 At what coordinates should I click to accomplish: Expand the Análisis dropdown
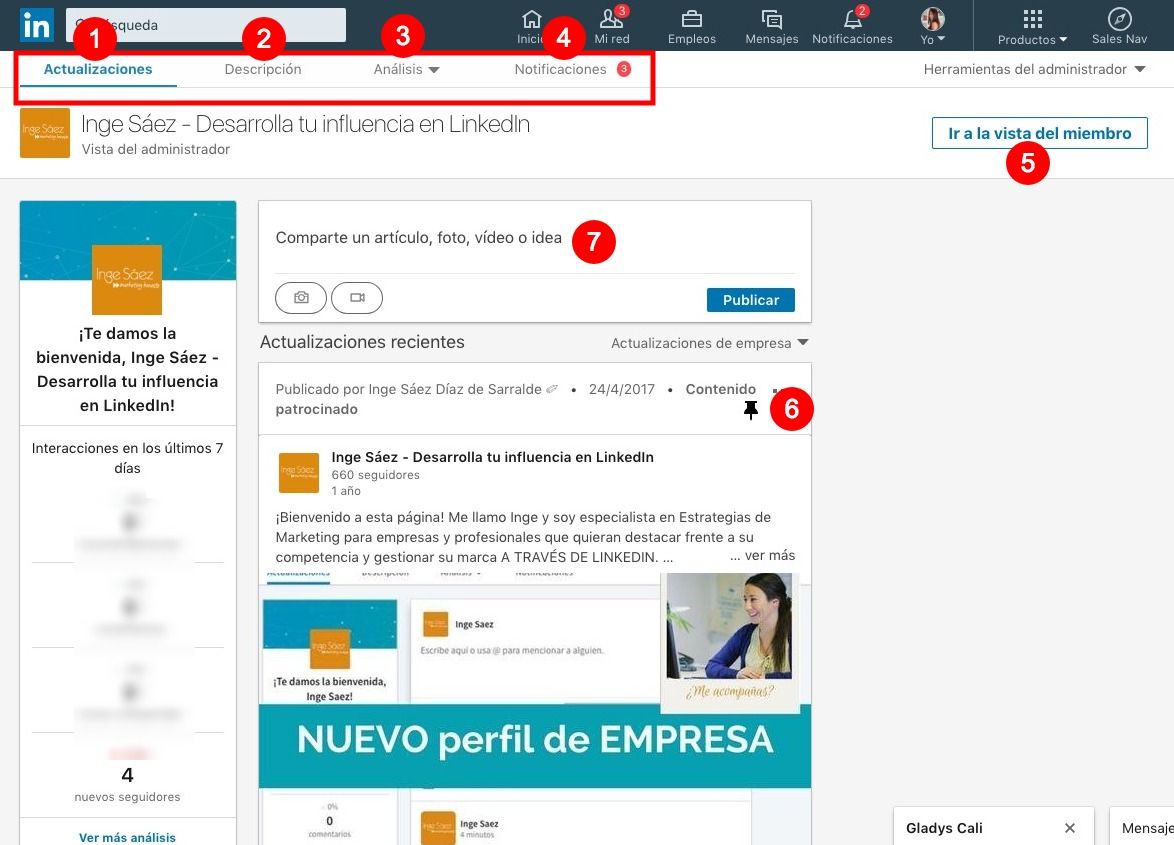pyautogui.click(x=407, y=70)
